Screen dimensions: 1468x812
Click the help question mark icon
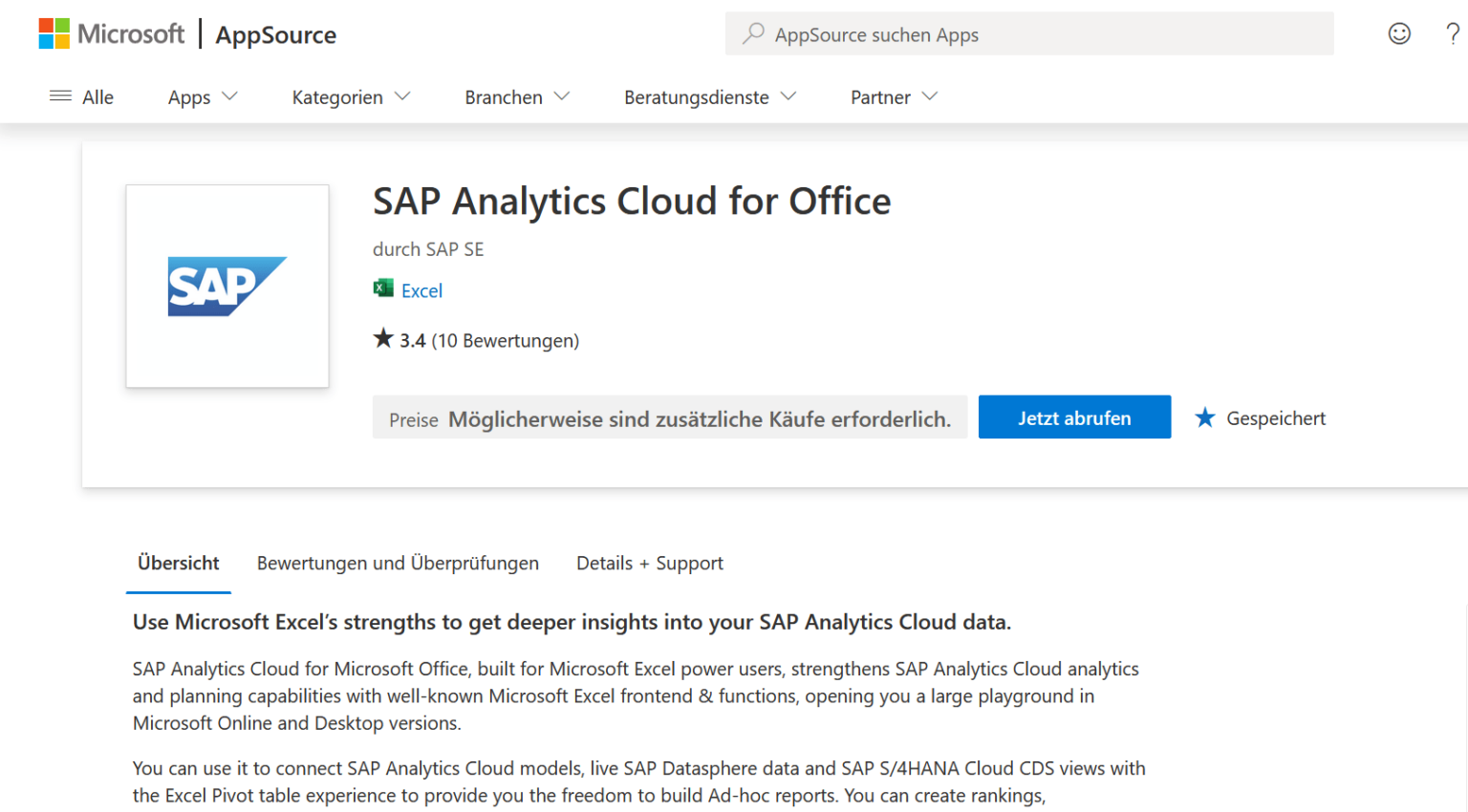tap(1452, 33)
